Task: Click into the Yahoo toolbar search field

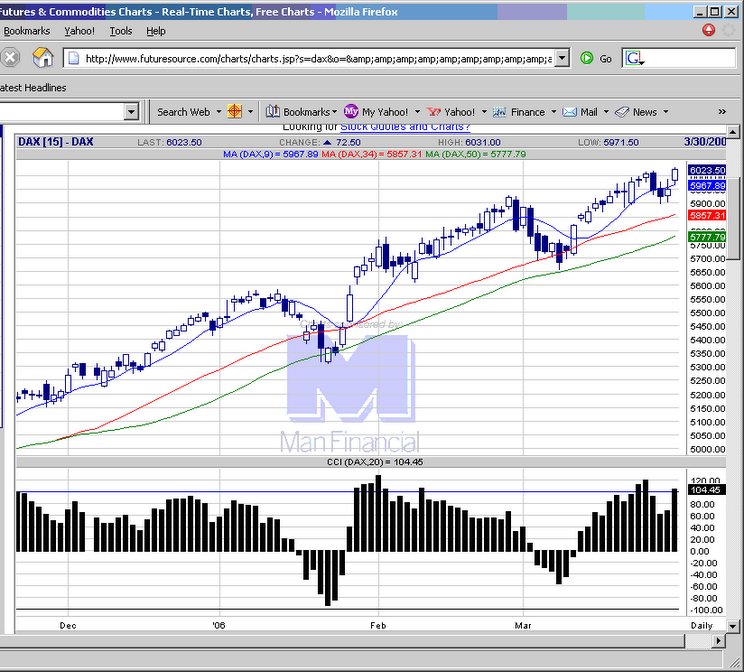Action: coord(62,112)
